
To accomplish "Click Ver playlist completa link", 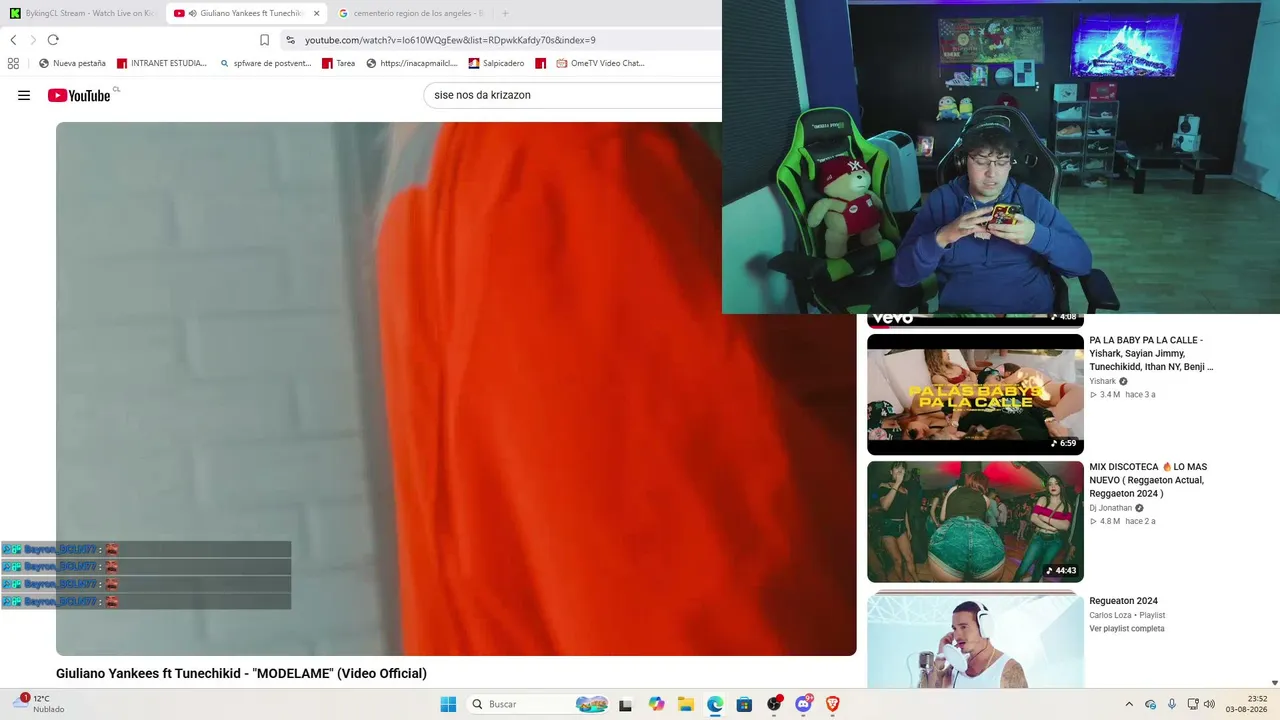I will tap(1127, 628).
